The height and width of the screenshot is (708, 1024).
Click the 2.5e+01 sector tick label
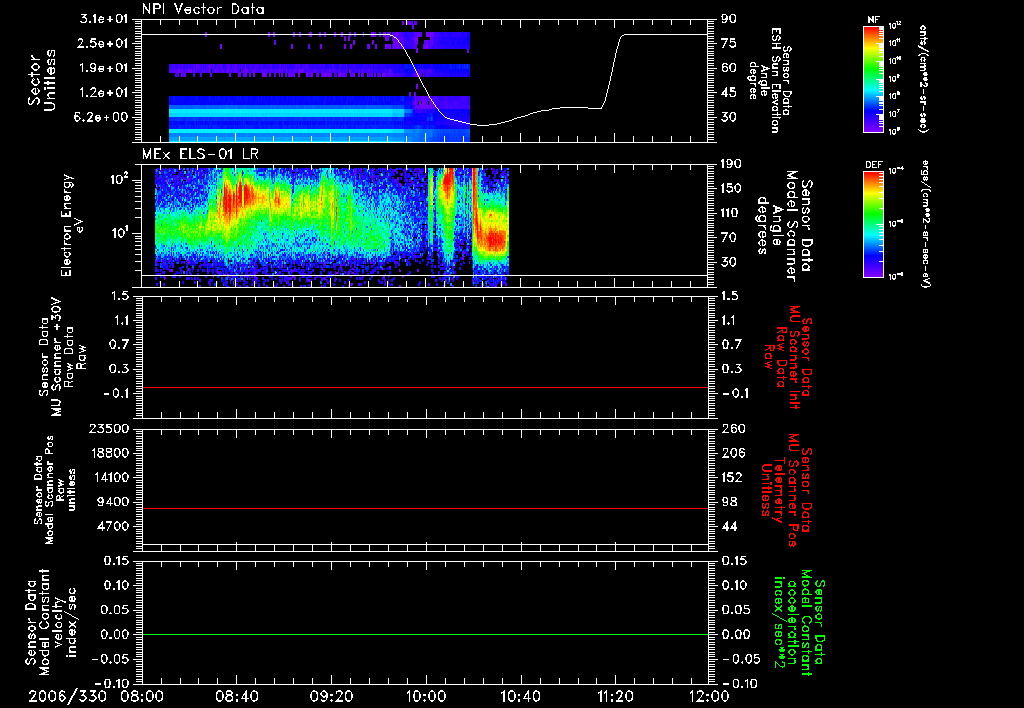pyautogui.click(x=104, y=43)
